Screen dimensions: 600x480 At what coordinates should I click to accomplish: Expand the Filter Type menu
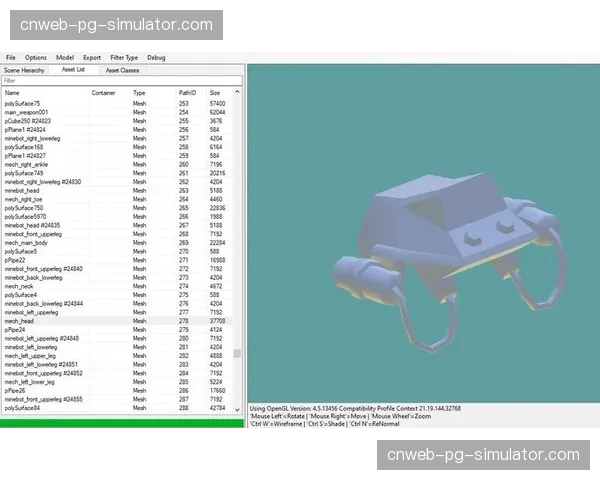pyautogui.click(x=124, y=58)
